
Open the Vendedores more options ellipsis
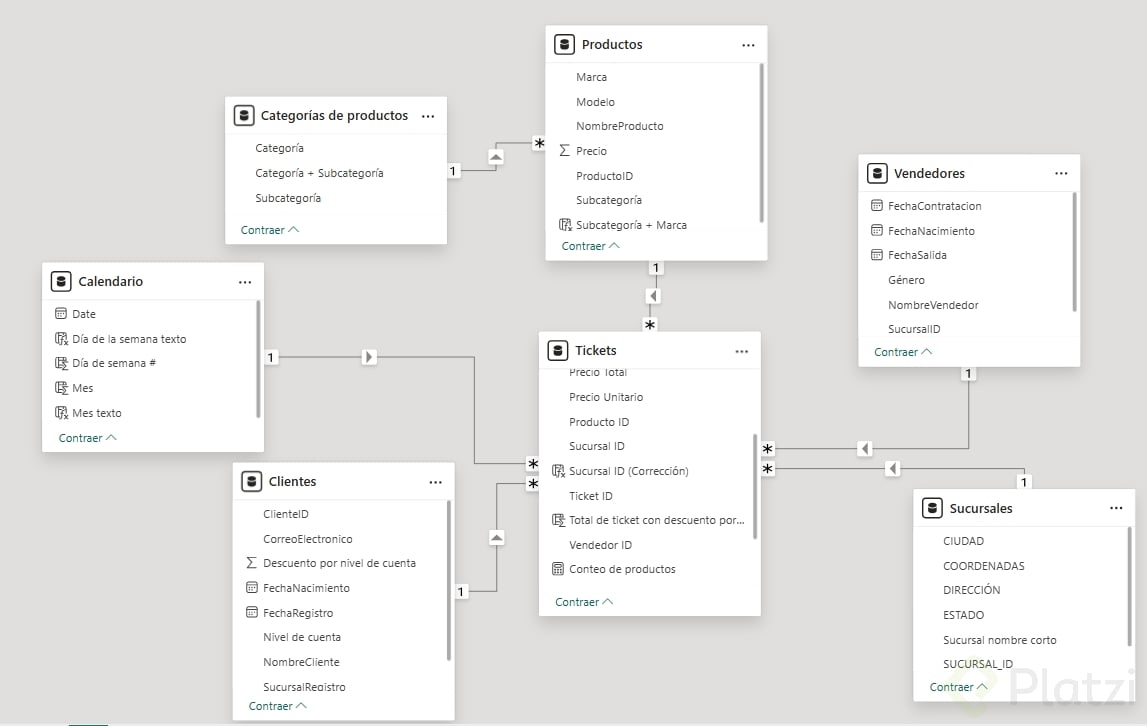pyautogui.click(x=1061, y=173)
